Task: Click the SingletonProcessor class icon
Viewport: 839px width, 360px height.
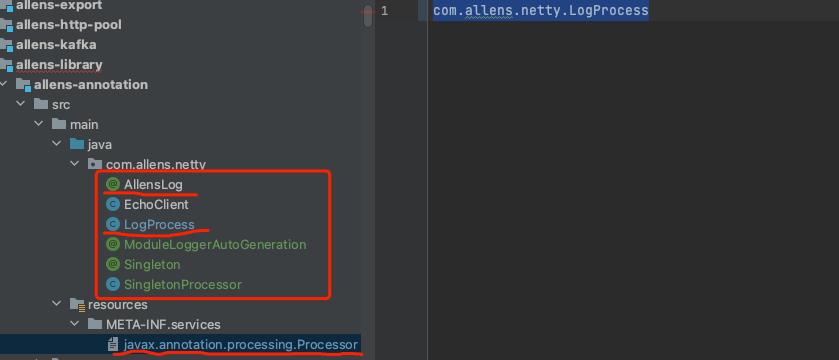Action: pyautogui.click(x=113, y=285)
